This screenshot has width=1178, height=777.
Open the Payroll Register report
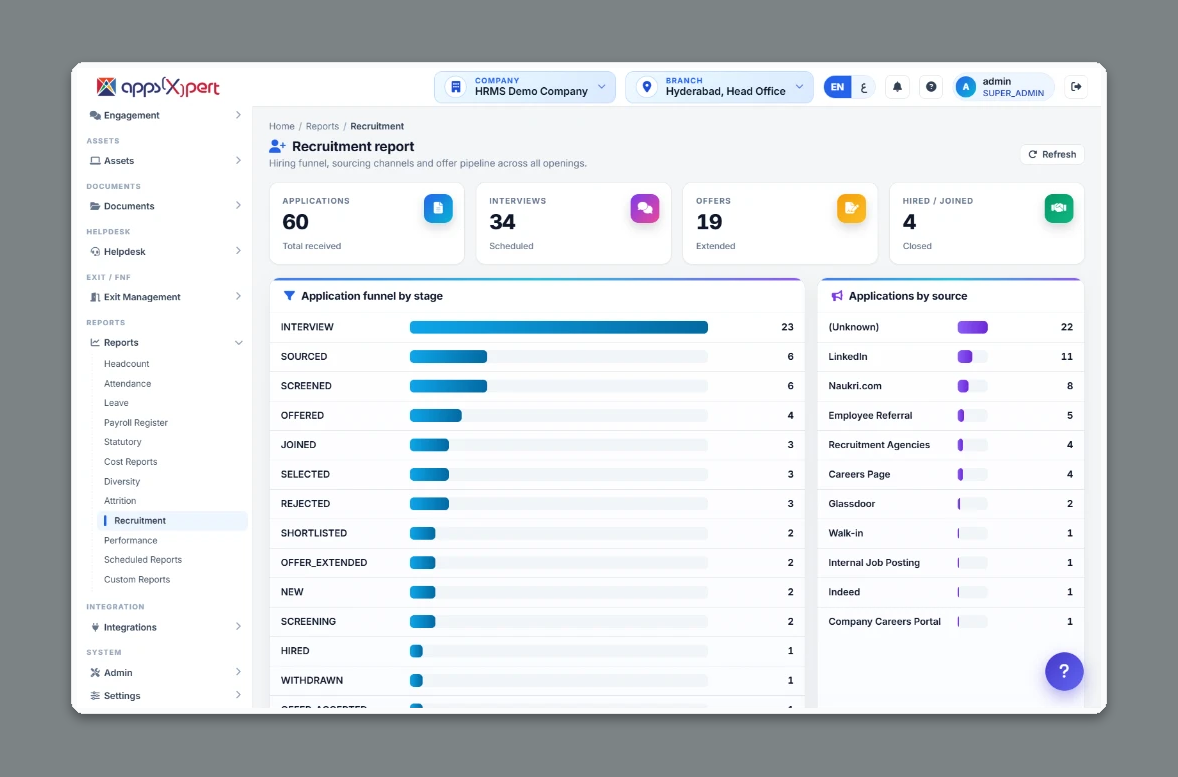pyautogui.click(x=135, y=422)
